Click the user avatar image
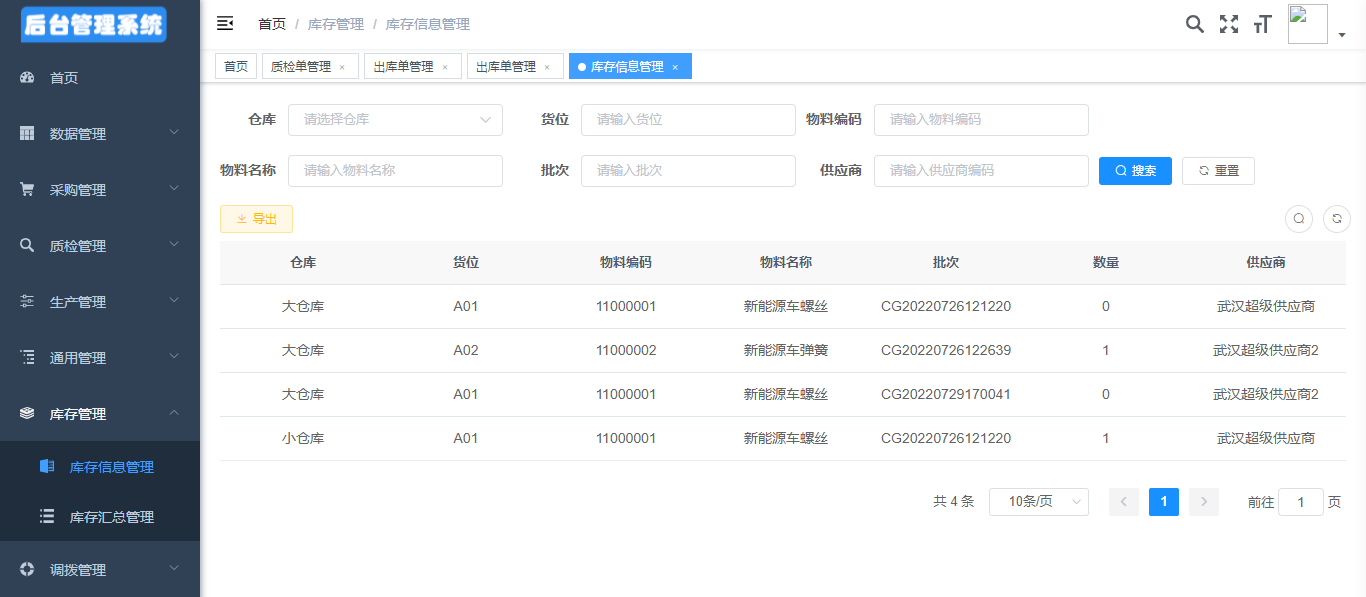Image resolution: width=1366 pixels, height=597 pixels. coord(1307,24)
